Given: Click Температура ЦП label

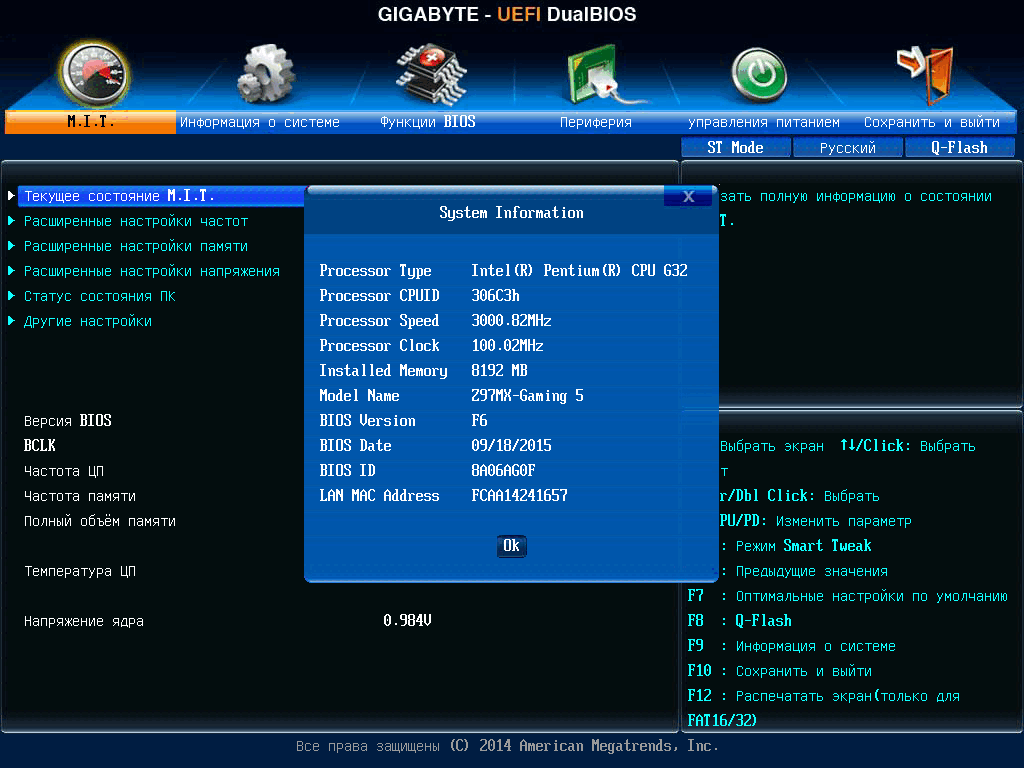Looking at the screenshot, I should [x=80, y=571].
